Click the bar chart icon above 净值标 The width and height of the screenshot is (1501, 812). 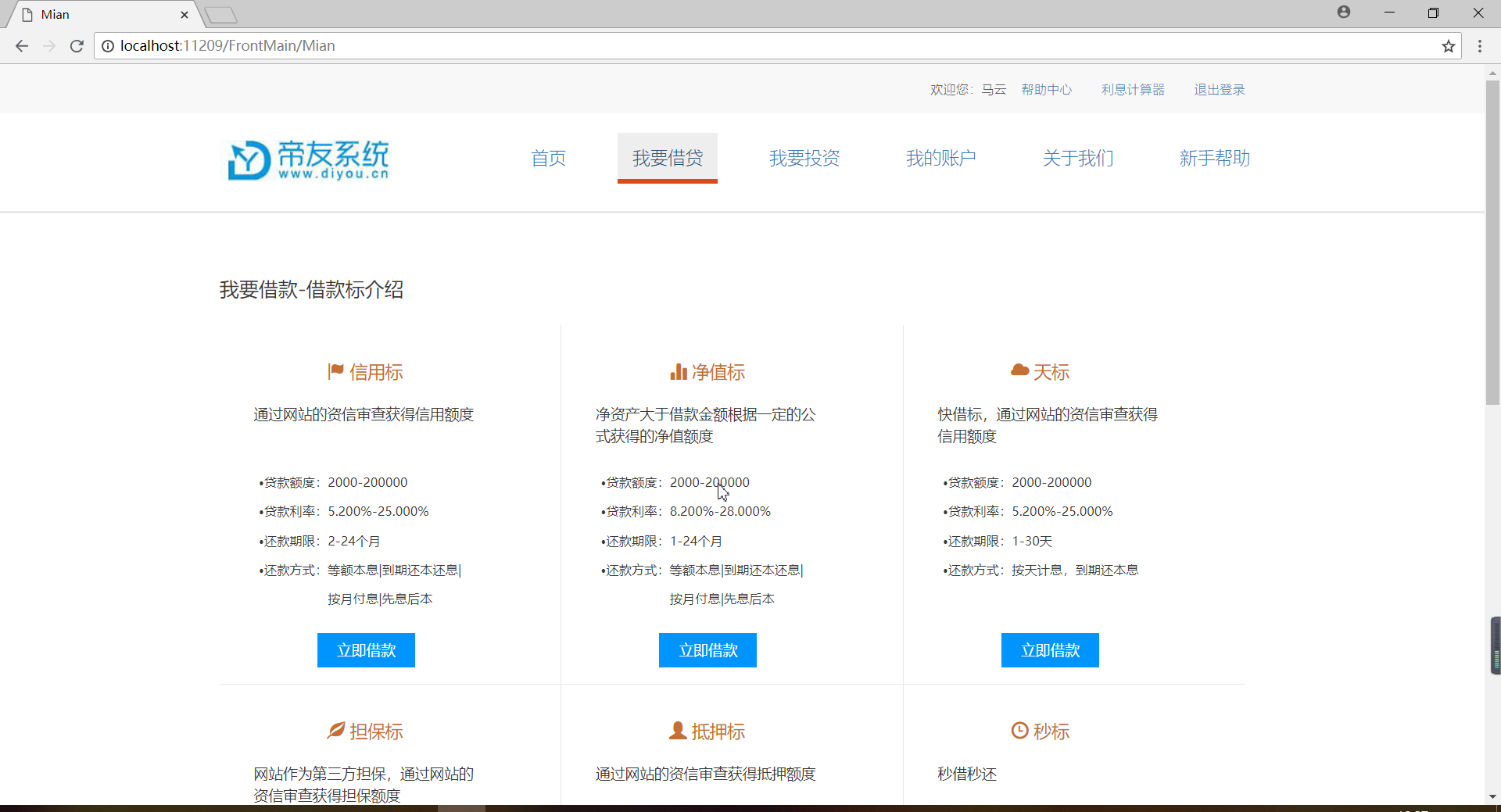pos(677,370)
